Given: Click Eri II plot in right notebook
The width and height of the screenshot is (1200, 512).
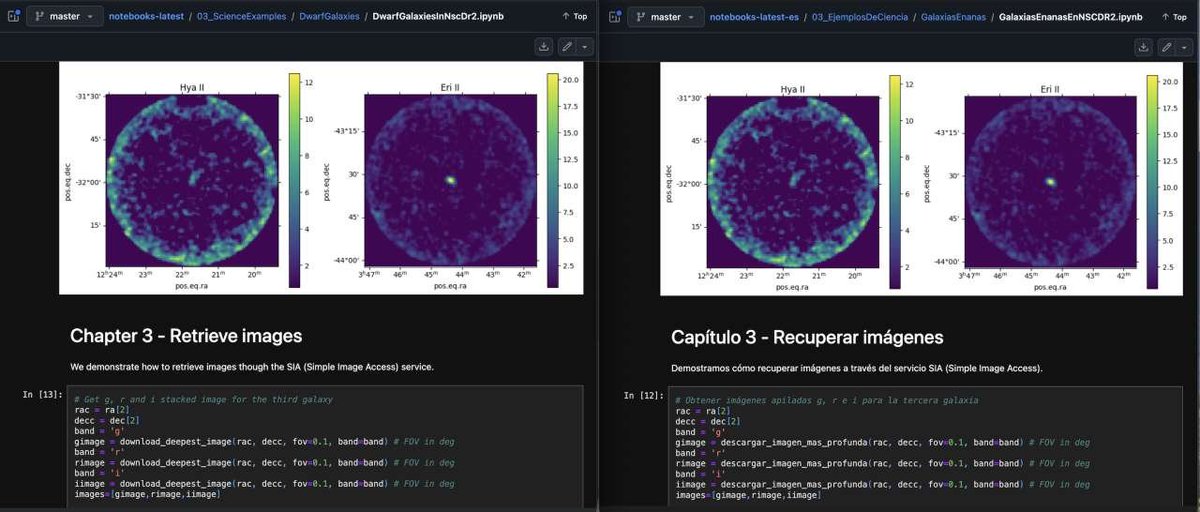Looking at the screenshot, I should [x=1048, y=181].
